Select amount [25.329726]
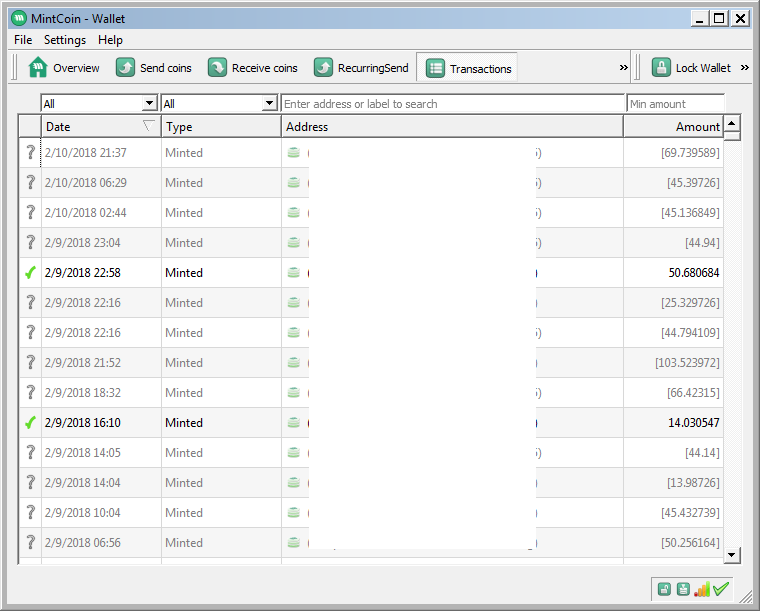This screenshot has height=611, width=760. click(690, 303)
